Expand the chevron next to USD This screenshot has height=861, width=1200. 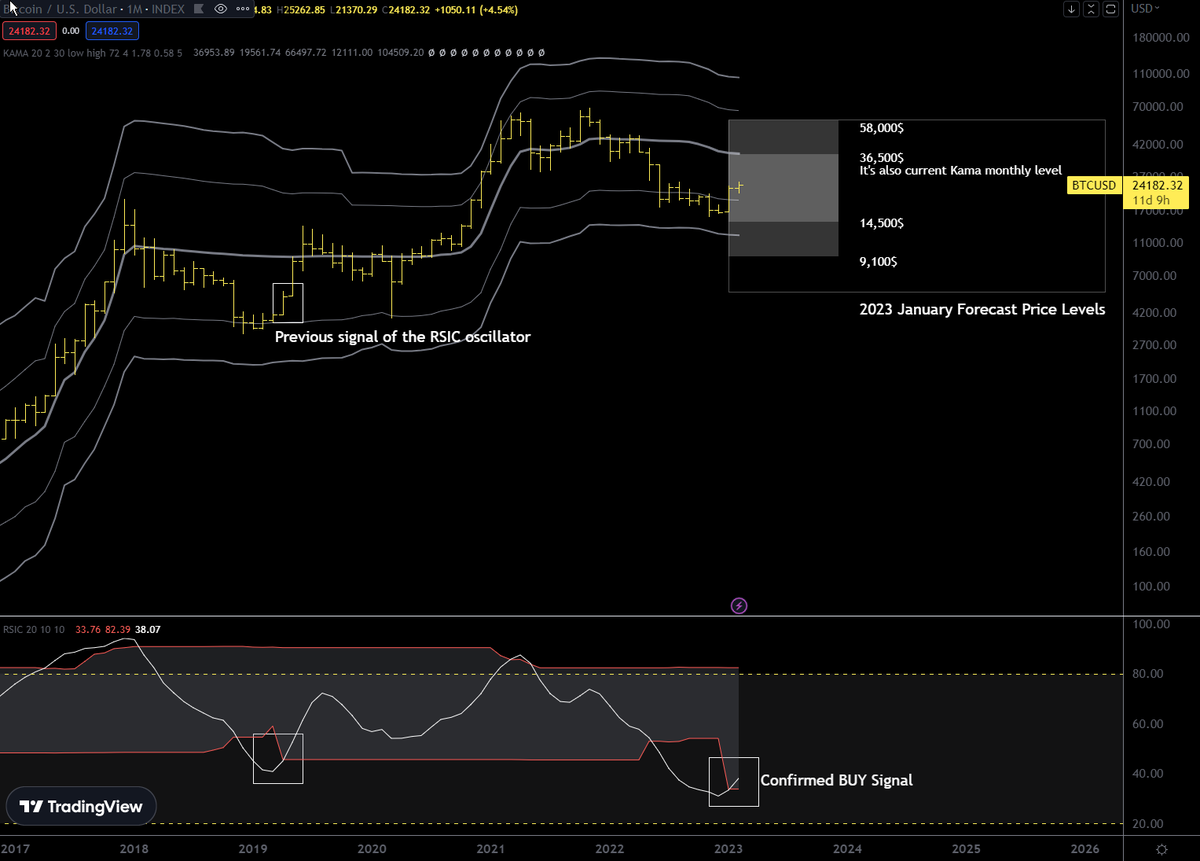pyautogui.click(x=1158, y=9)
